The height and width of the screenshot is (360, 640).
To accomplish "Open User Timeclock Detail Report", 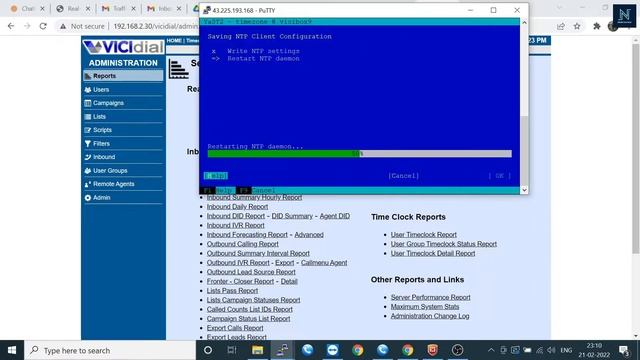I will click(433, 253).
